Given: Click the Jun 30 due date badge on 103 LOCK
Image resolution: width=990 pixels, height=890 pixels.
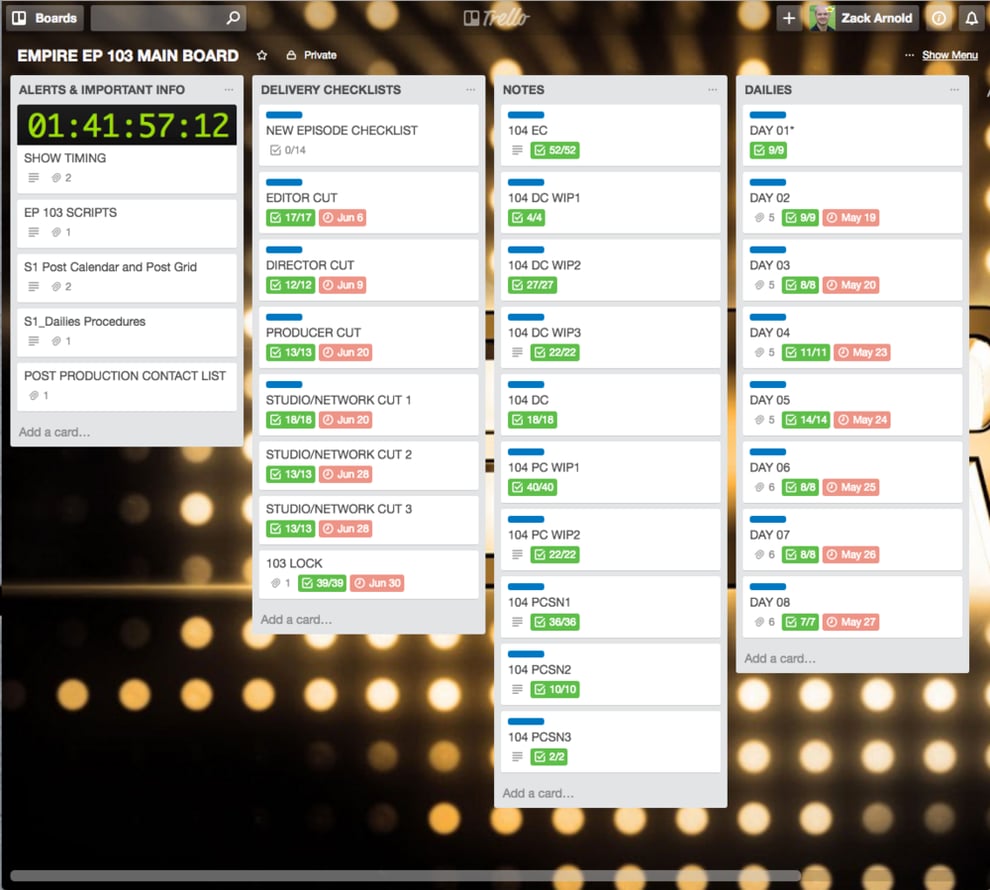Looking at the screenshot, I should click(x=377, y=584).
